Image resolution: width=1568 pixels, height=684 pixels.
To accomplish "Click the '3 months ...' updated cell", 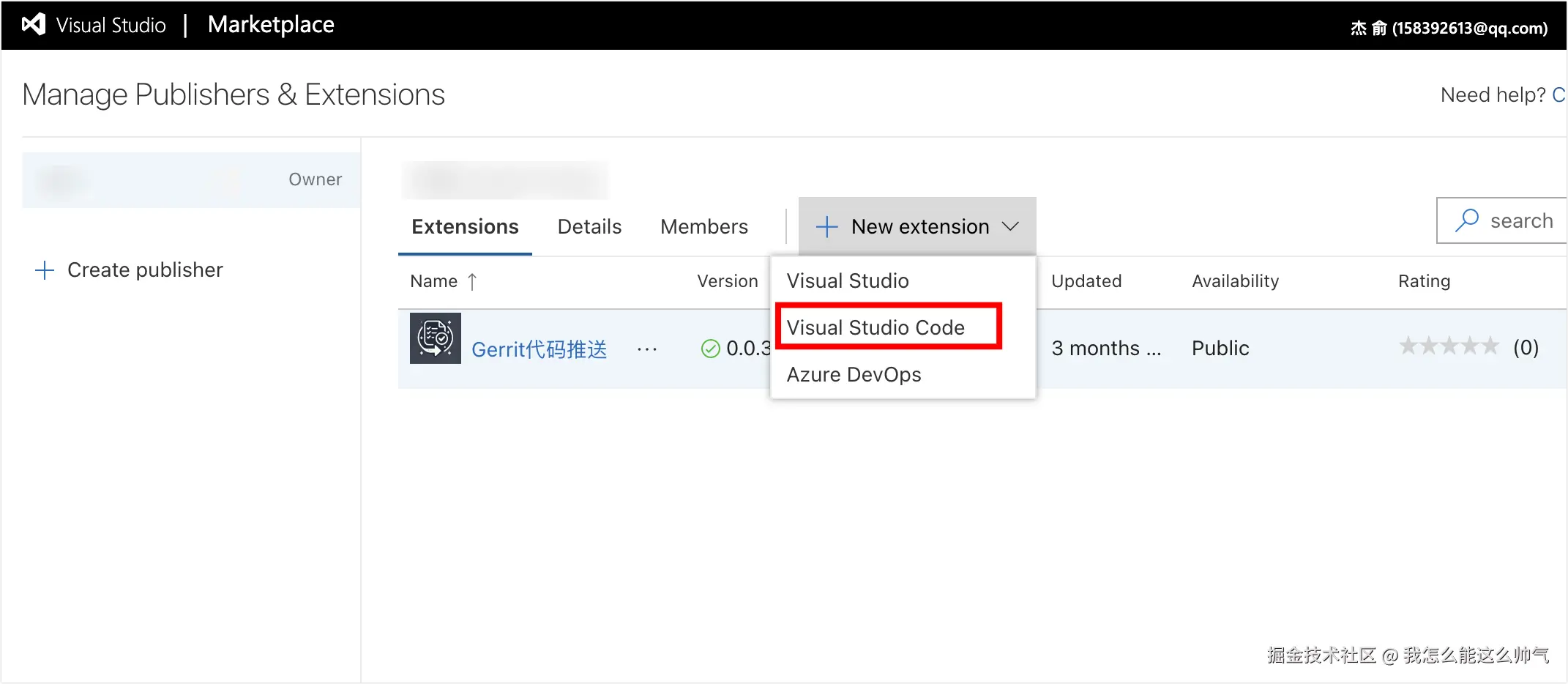I will 1106,348.
